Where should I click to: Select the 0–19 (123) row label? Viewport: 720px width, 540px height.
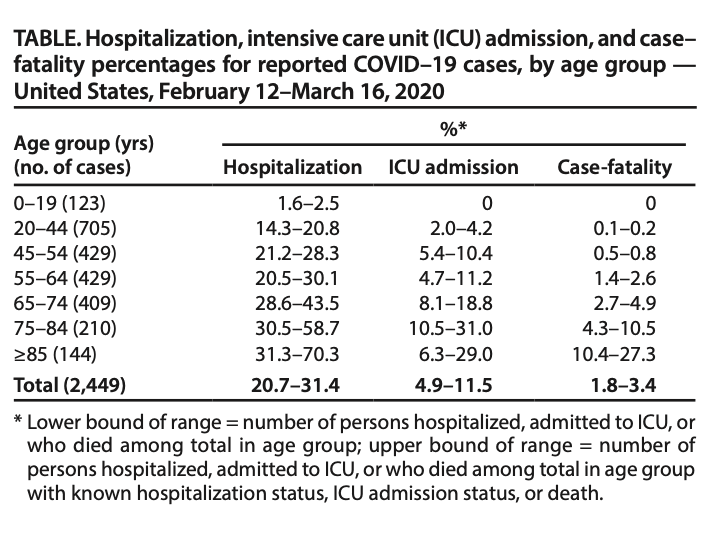[65, 203]
